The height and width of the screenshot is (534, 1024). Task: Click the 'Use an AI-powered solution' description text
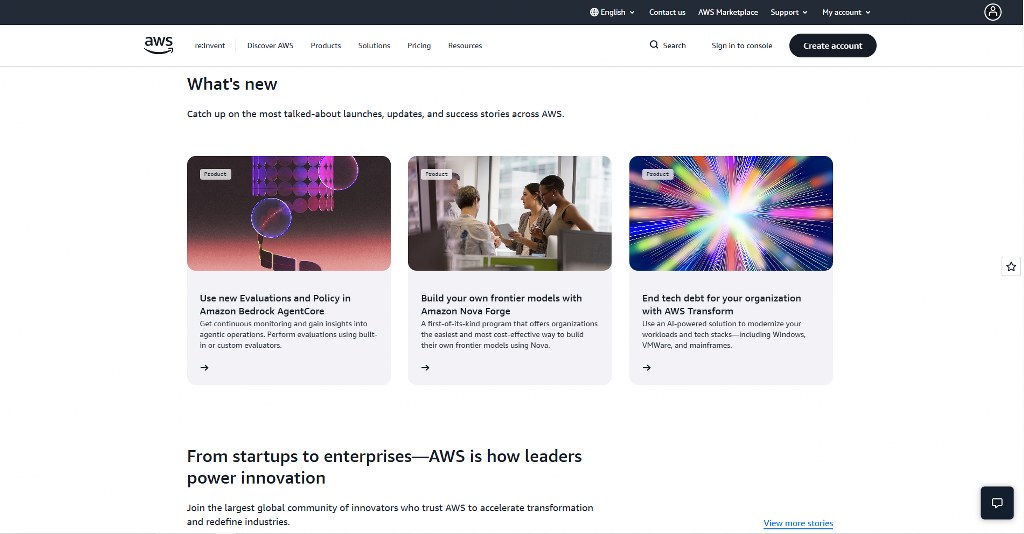pos(724,334)
